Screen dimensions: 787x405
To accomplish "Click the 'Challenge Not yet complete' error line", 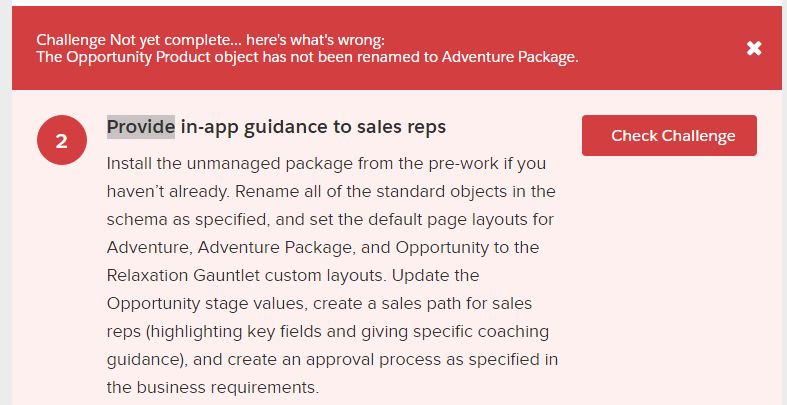I will coord(210,40).
